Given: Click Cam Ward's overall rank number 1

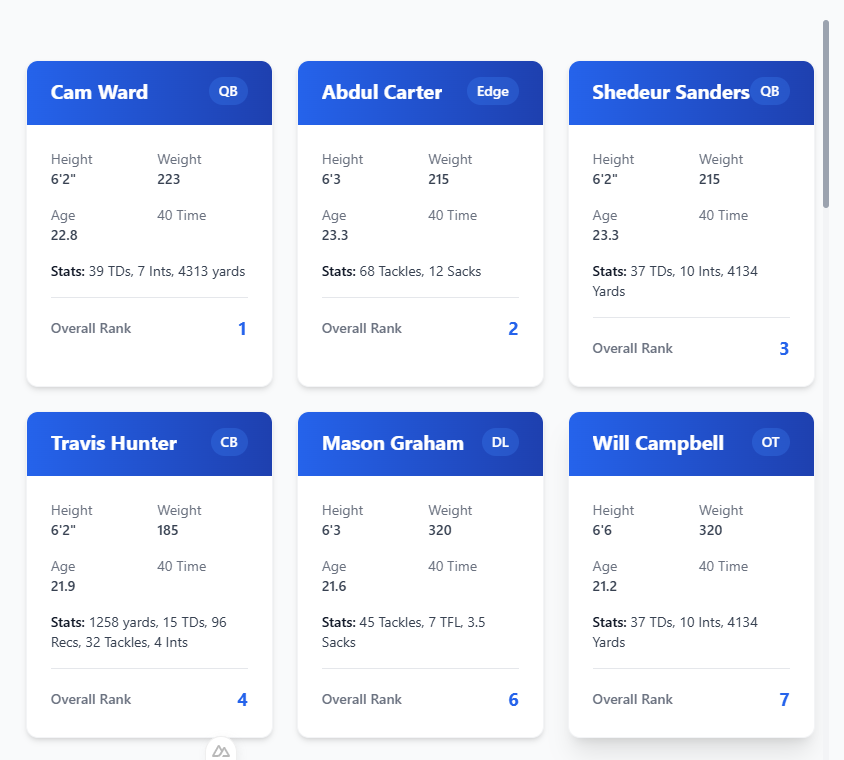Looking at the screenshot, I should coord(242,329).
